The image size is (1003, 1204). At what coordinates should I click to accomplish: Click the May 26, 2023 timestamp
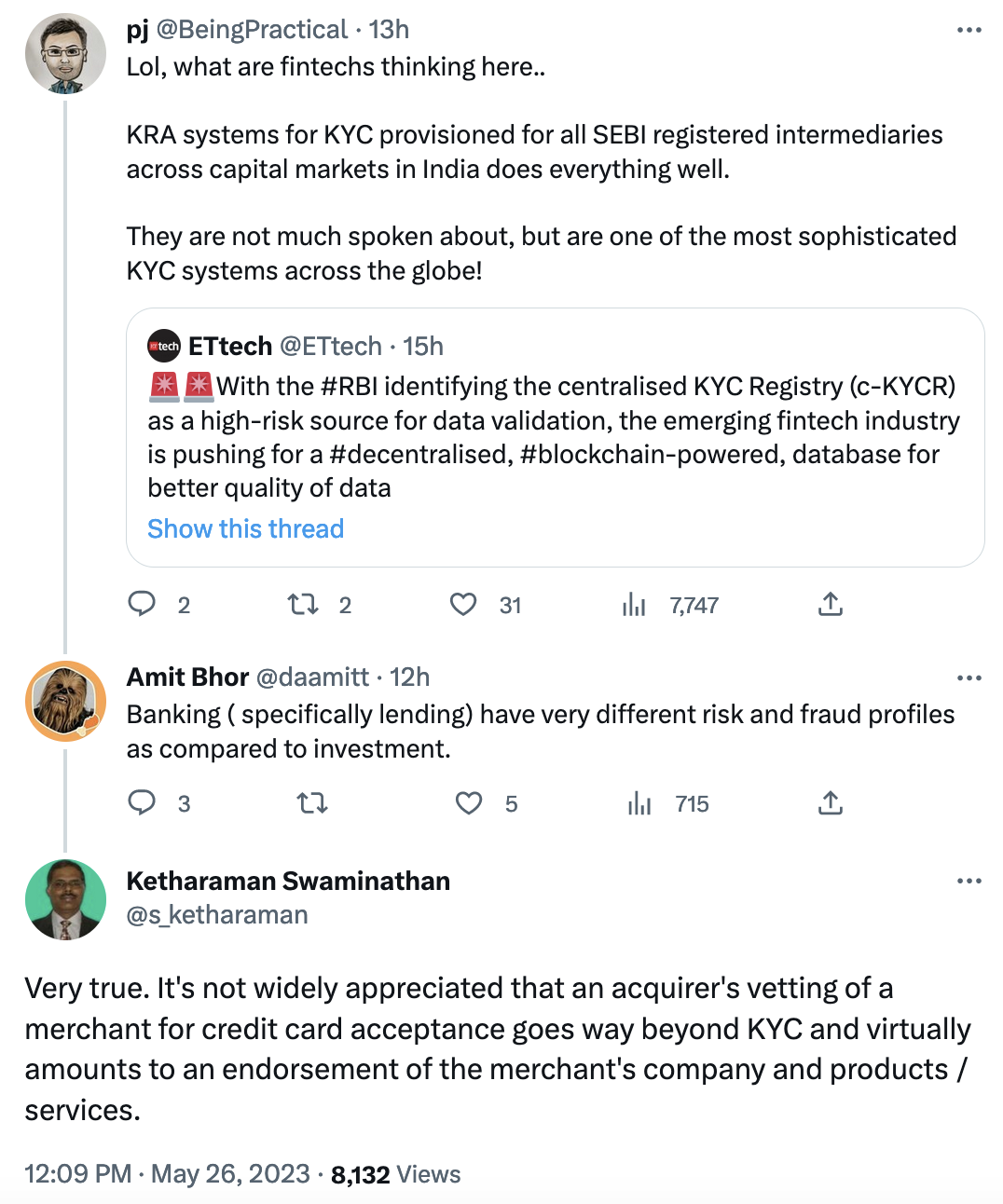[230, 1174]
